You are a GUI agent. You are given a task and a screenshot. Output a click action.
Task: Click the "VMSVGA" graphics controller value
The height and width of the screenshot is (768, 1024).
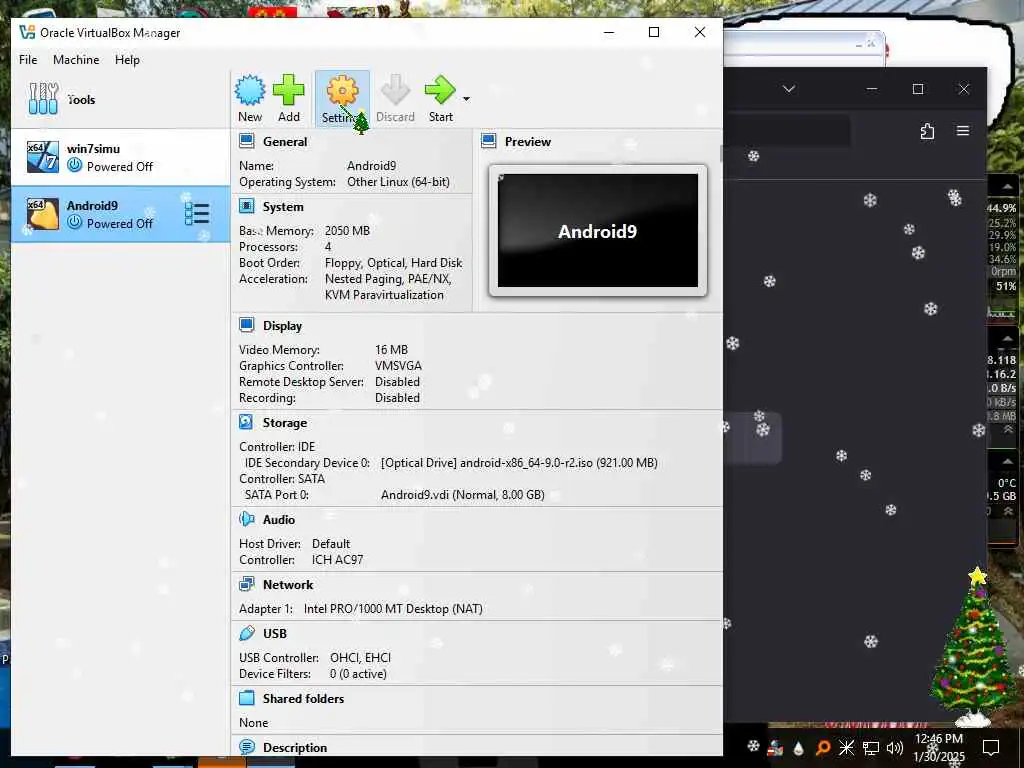(398, 366)
